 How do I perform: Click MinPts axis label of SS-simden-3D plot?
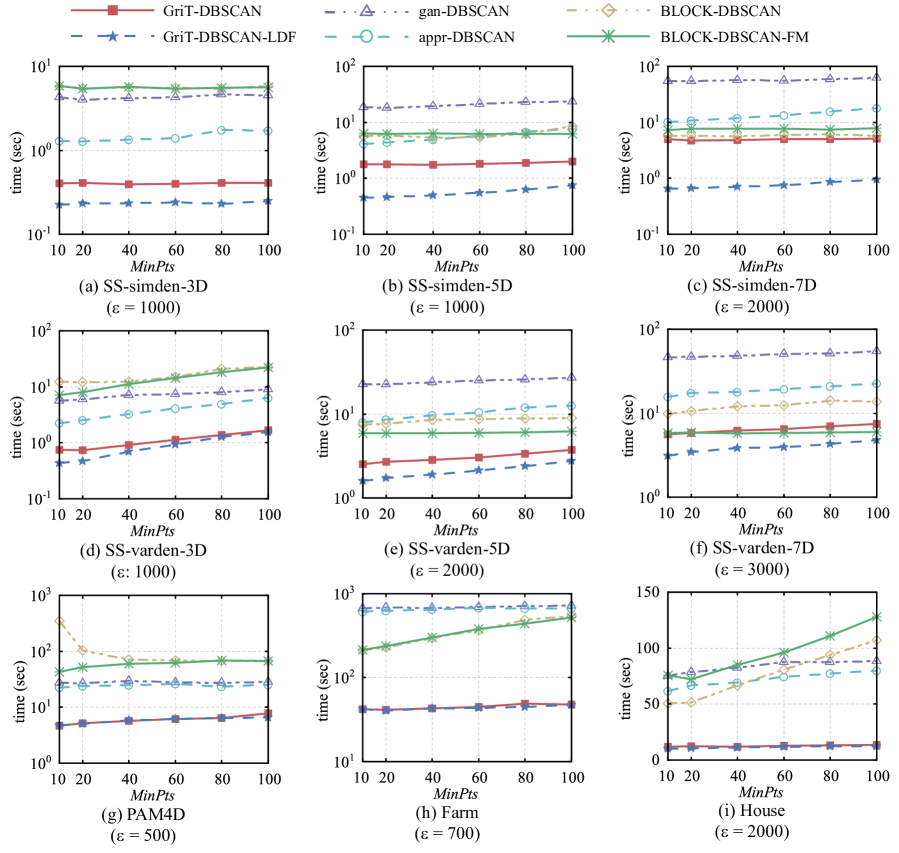pyautogui.click(x=153, y=267)
